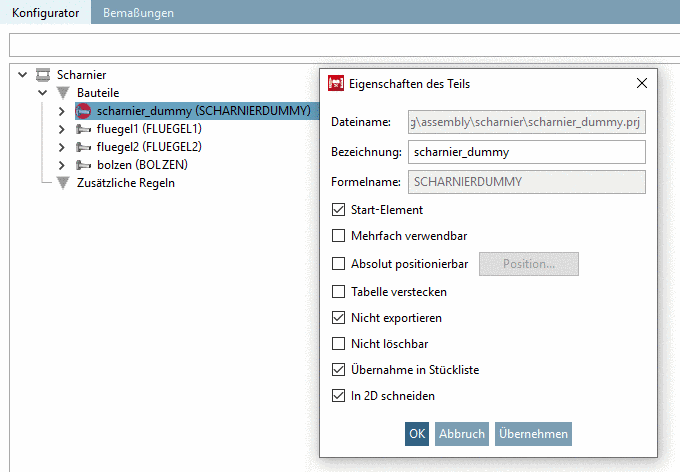The image size is (680, 472).
Task: Open the Konfigurator tab
Action: click(x=46, y=13)
